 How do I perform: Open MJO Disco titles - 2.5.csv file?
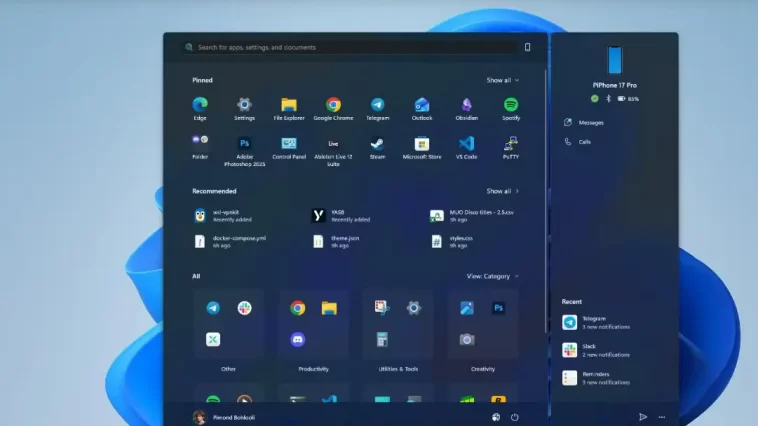tap(472, 216)
